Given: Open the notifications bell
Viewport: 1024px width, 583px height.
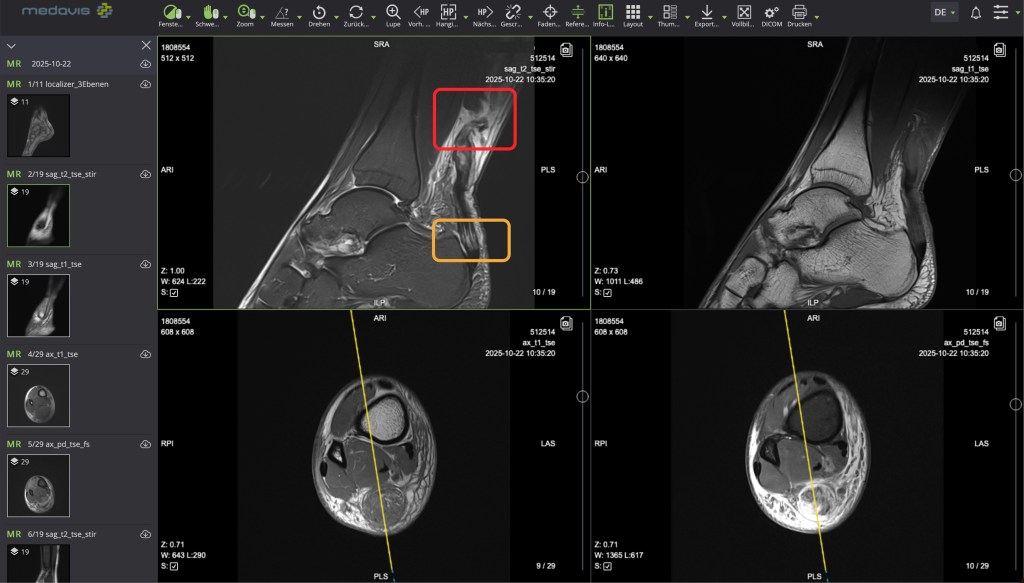Looking at the screenshot, I should click(975, 12).
